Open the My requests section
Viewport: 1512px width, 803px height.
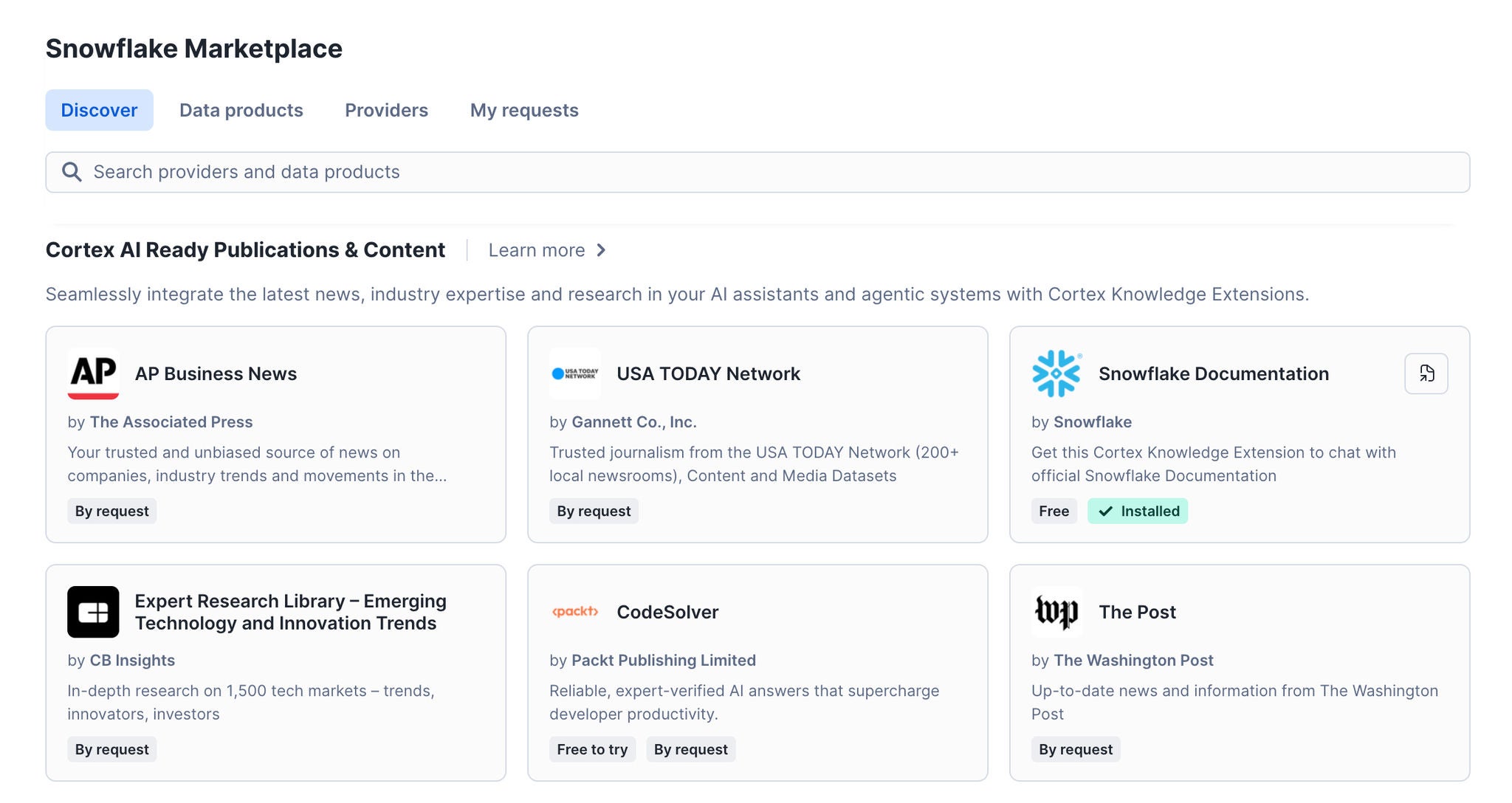pos(524,110)
